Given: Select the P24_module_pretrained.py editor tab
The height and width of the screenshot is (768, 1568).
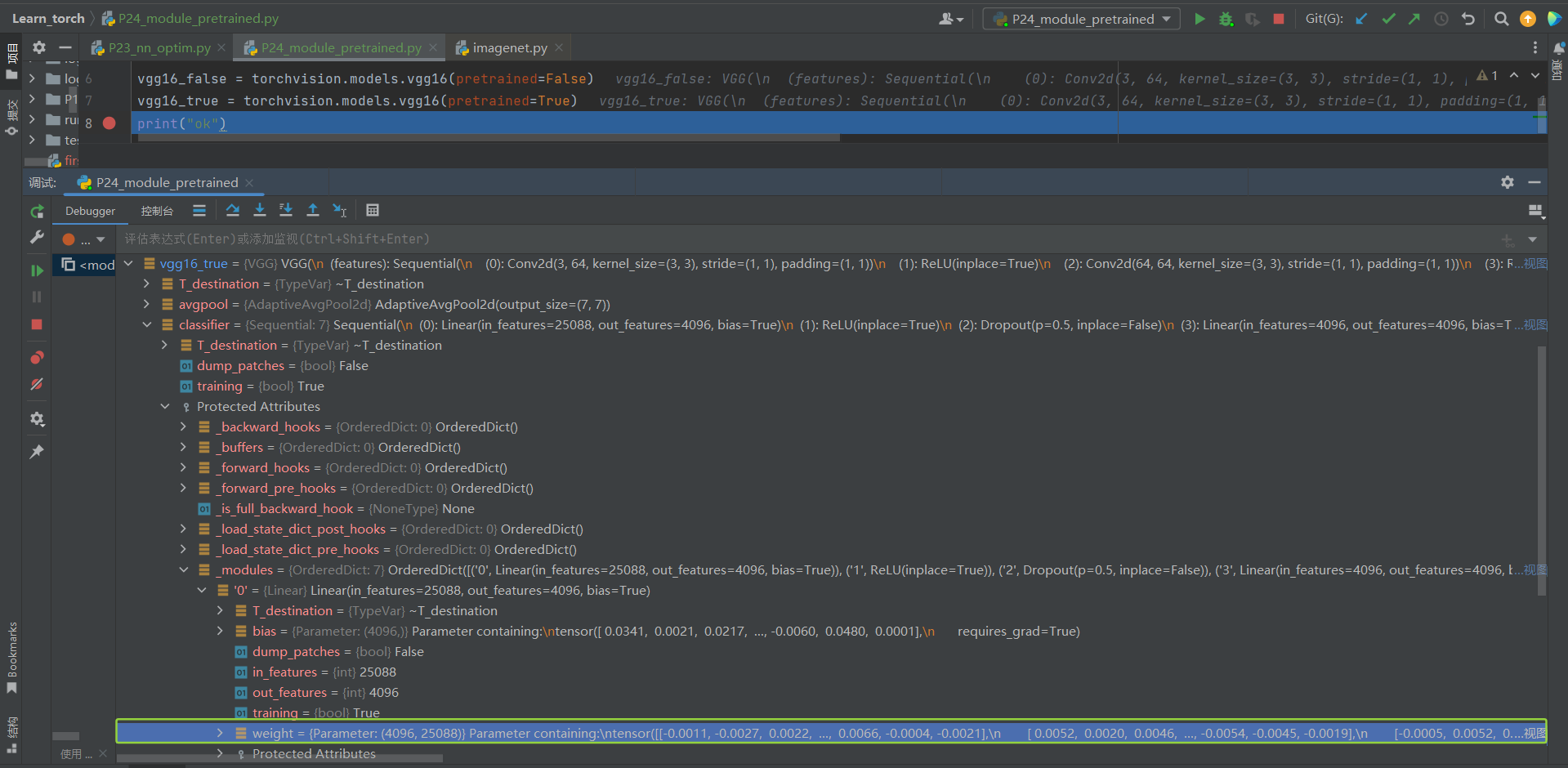Looking at the screenshot, I should [x=341, y=47].
